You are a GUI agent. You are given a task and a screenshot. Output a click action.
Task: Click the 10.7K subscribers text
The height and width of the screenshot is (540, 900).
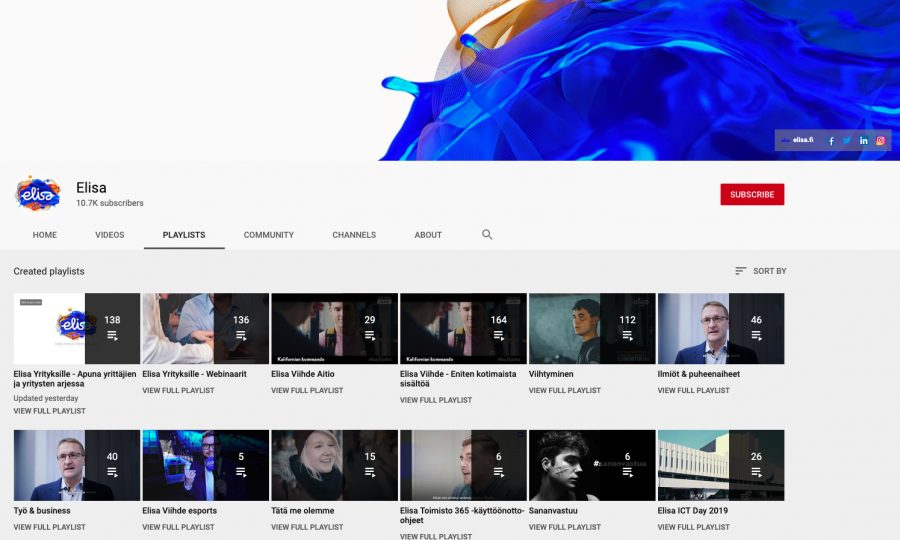point(110,203)
